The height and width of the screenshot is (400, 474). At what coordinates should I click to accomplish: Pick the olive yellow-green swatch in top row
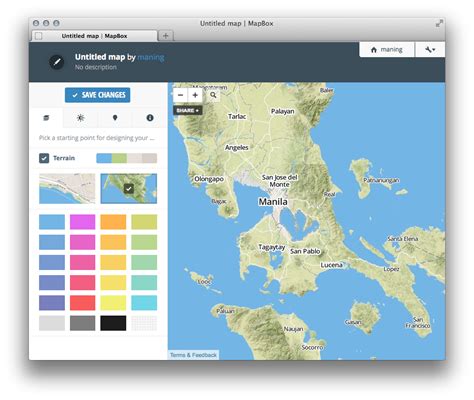144,222
